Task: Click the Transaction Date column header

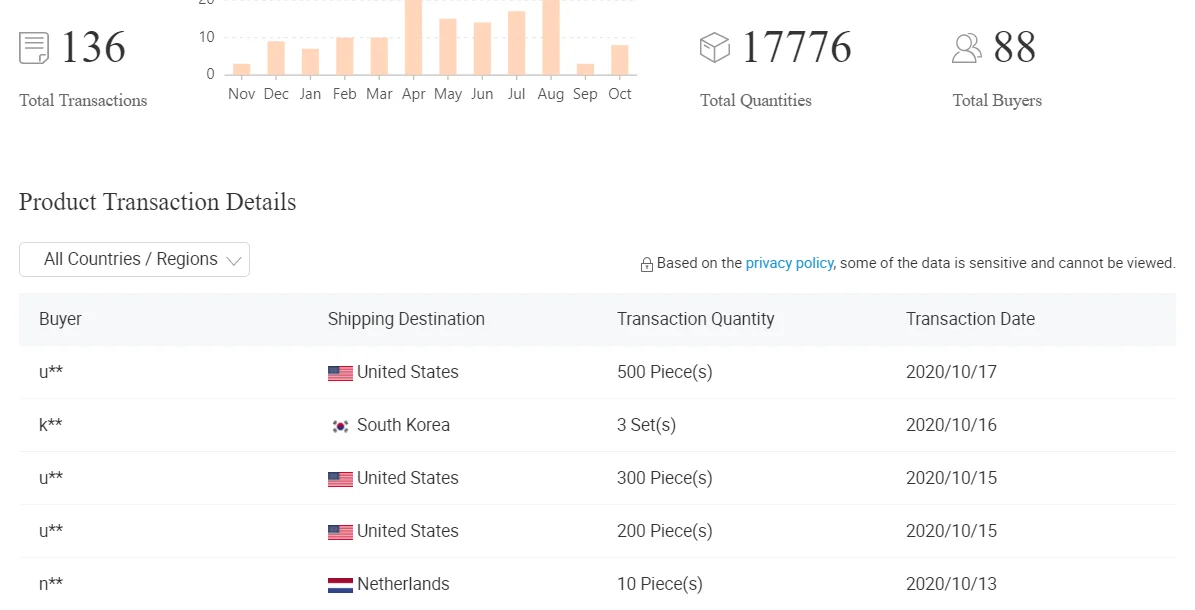Action: click(x=970, y=319)
